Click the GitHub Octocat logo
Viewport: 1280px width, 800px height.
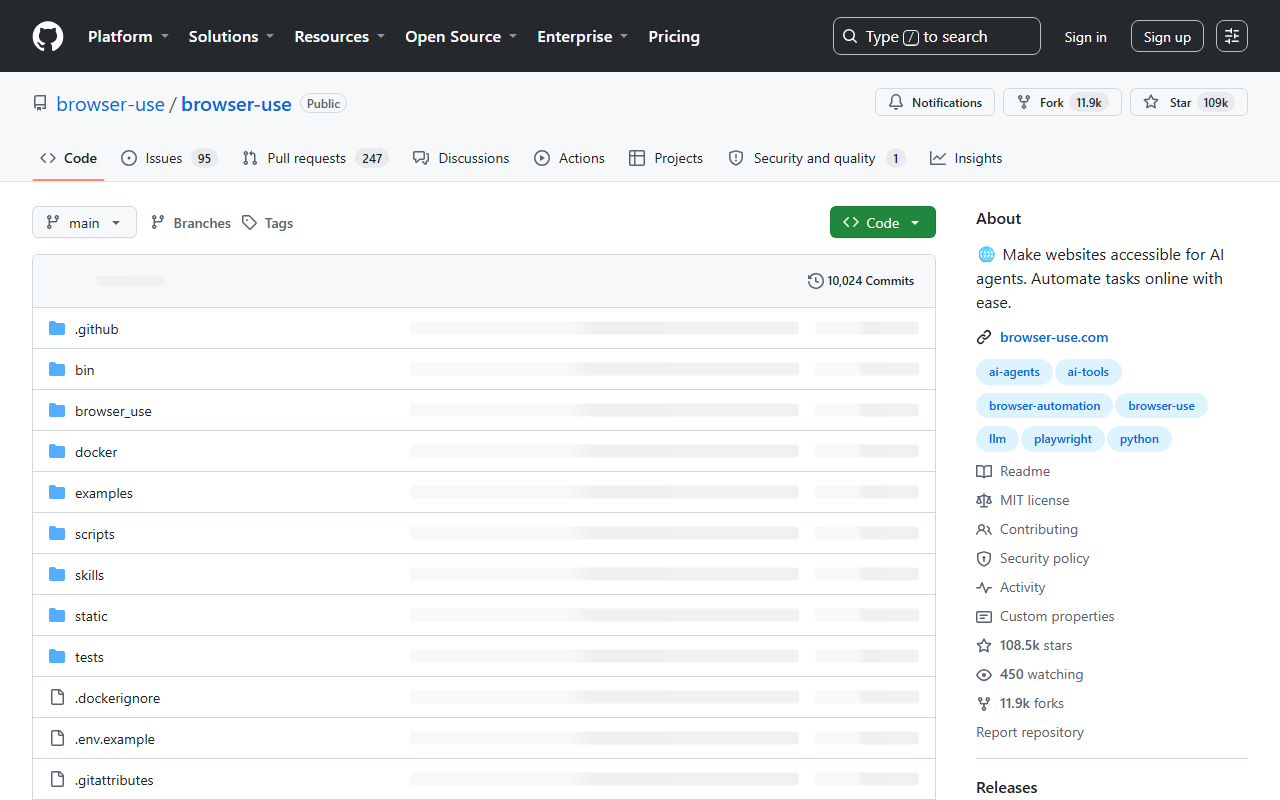pos(48,37)
